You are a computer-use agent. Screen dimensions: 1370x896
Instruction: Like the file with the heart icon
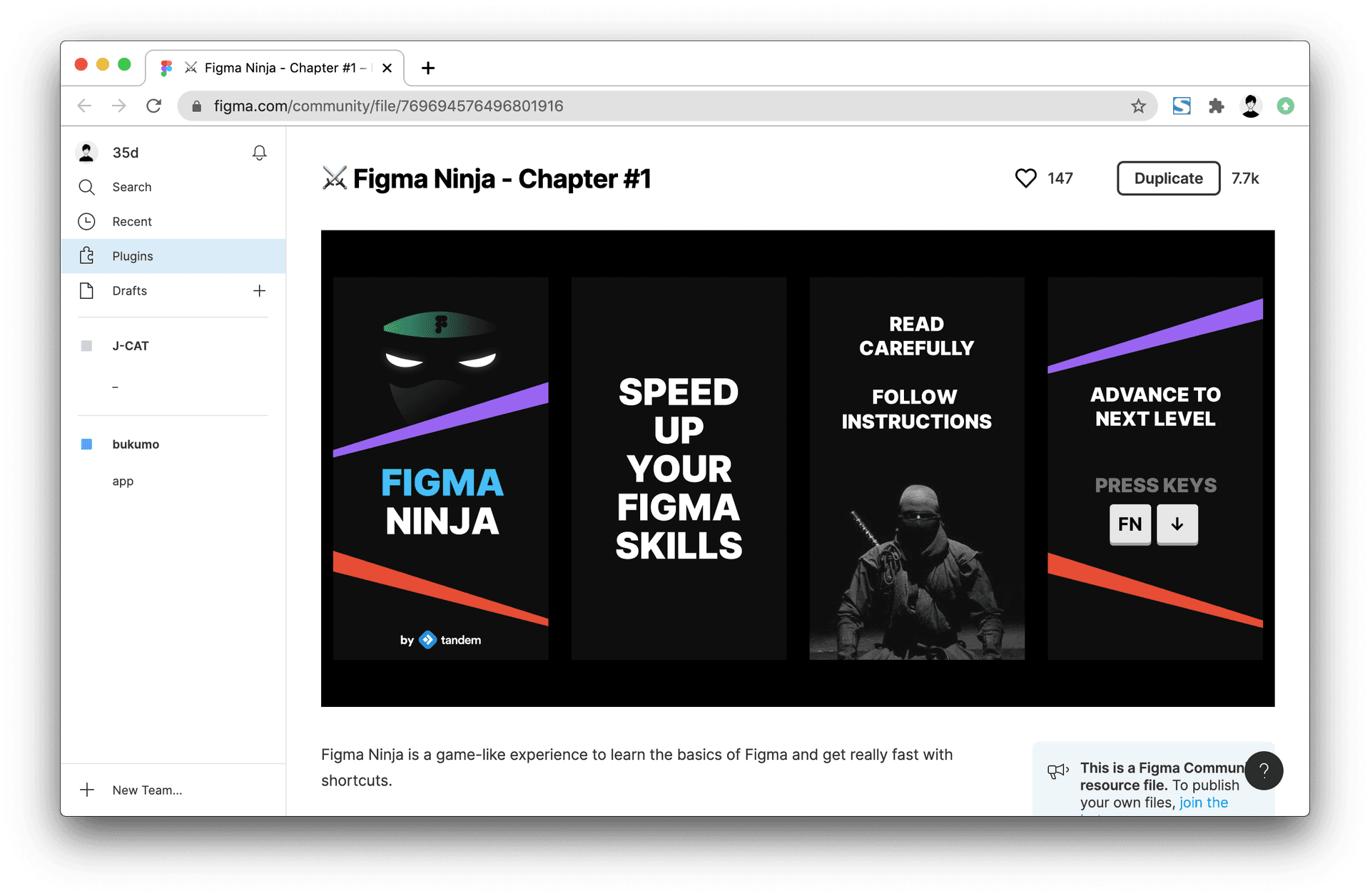pos(1025,178)
